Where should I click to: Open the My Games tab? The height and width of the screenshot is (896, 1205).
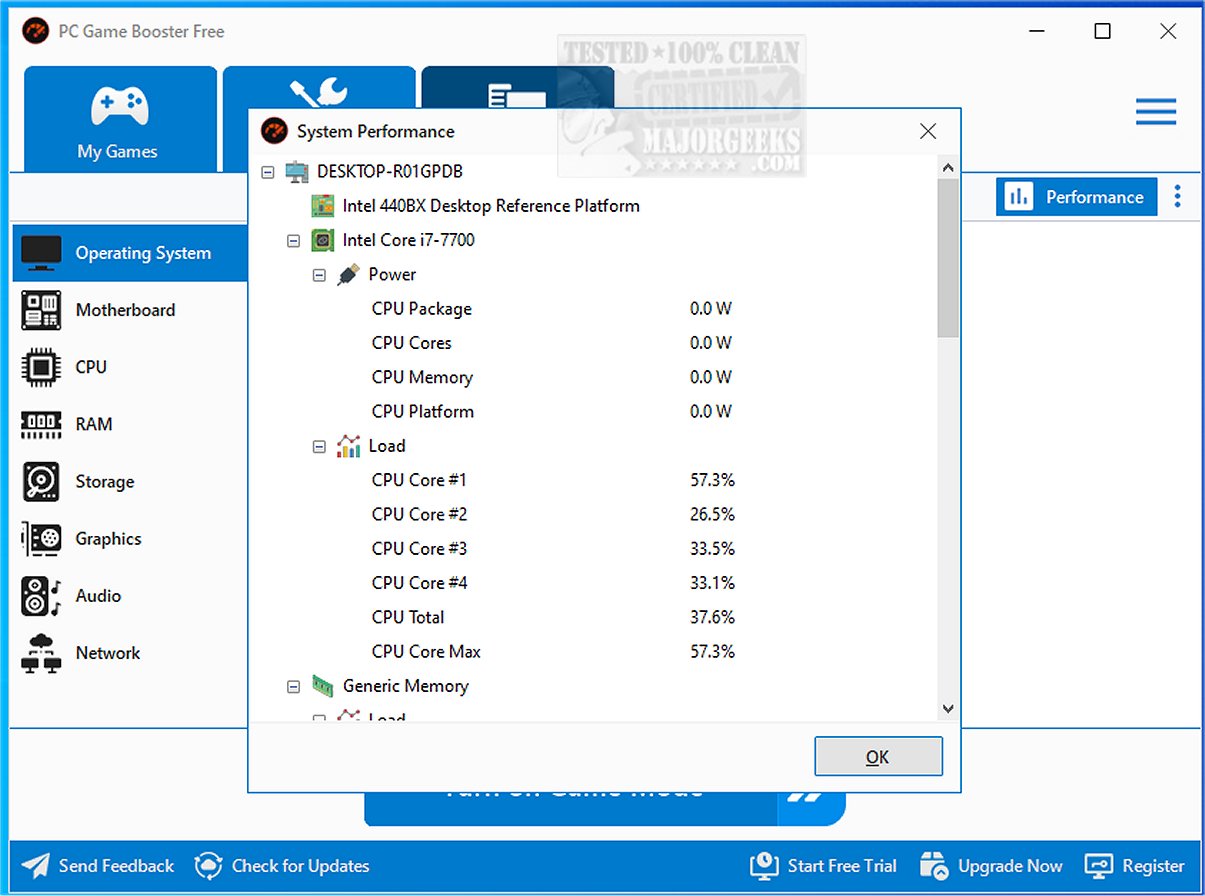[120, 119]
